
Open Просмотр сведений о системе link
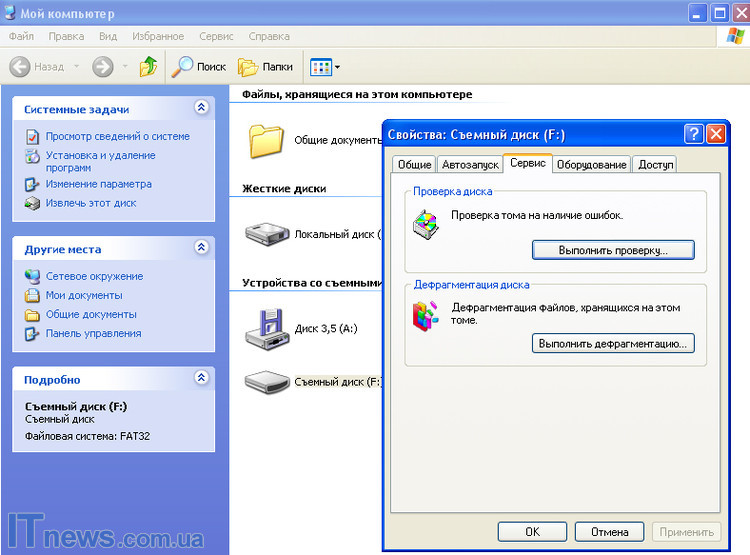pyautogui.click(x=117, y=136)
